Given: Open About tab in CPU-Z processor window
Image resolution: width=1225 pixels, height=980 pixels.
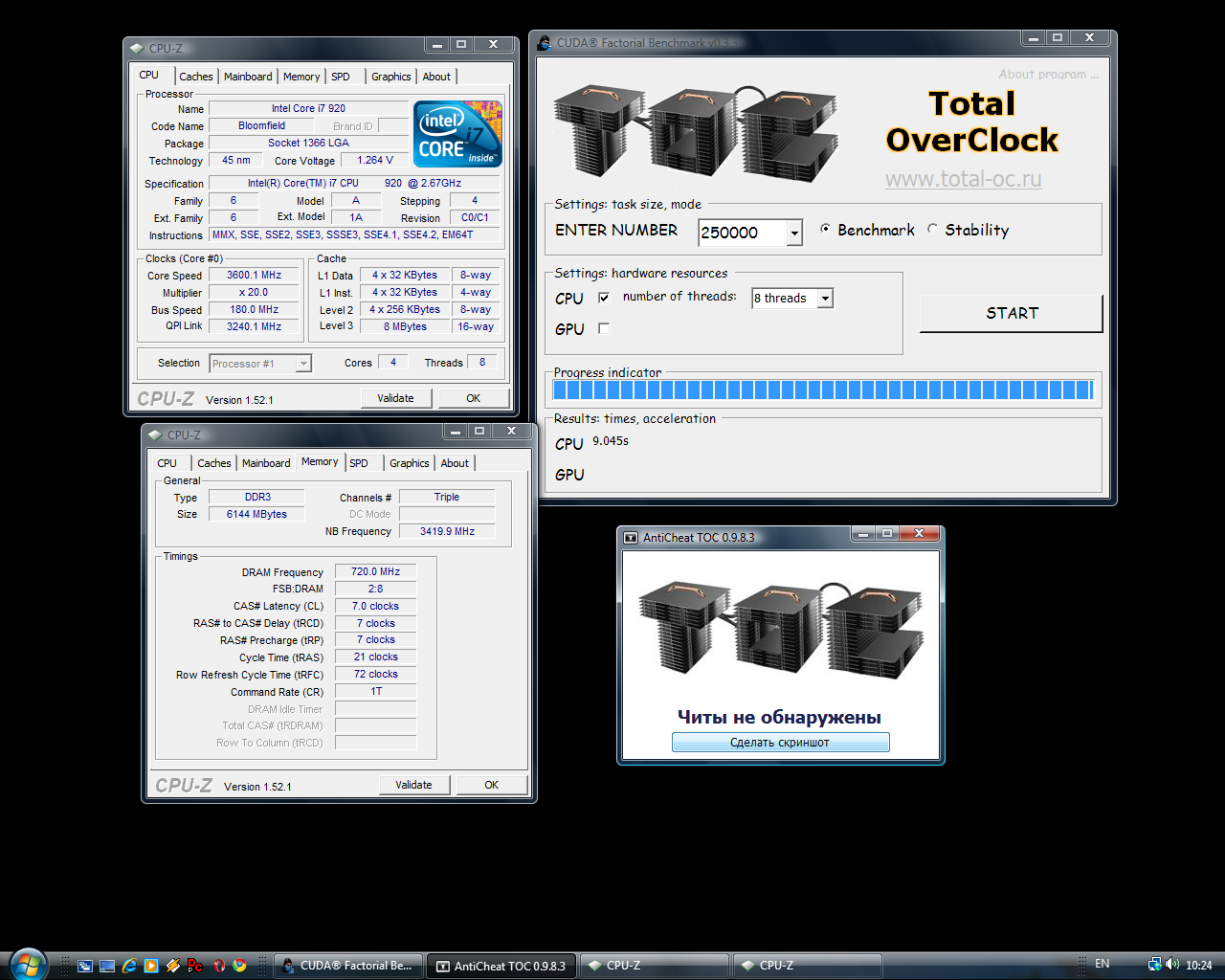Looking at the screenshot, I should tap(436, 77).
